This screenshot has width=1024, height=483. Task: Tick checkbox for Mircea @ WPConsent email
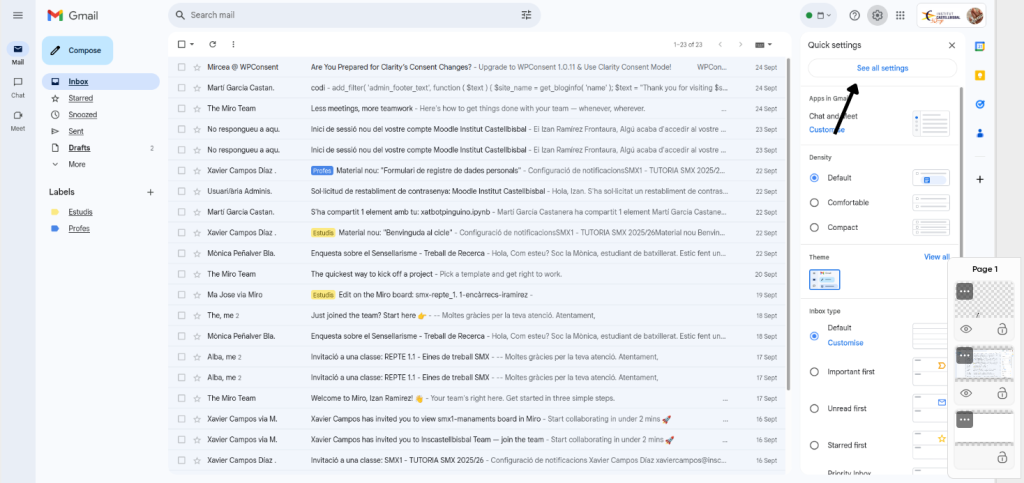click(181, 67)
